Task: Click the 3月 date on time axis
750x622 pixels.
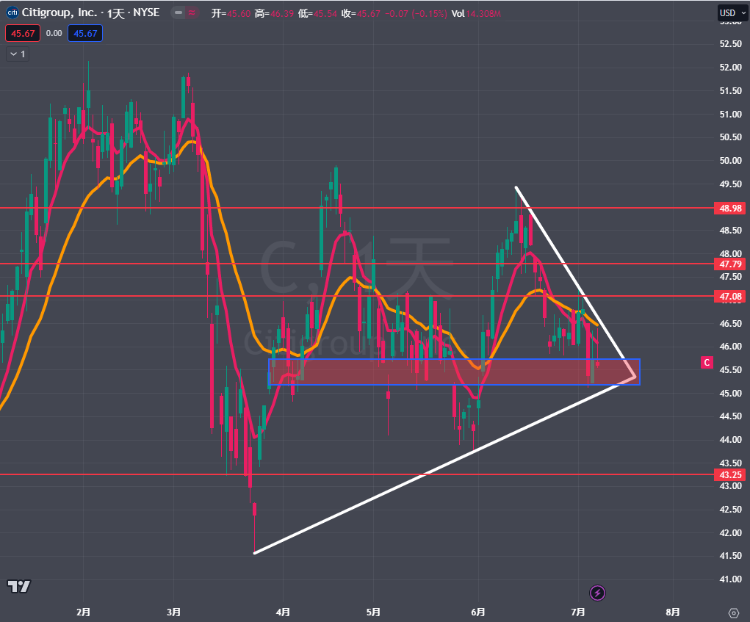Action: (x=174, y=611)
